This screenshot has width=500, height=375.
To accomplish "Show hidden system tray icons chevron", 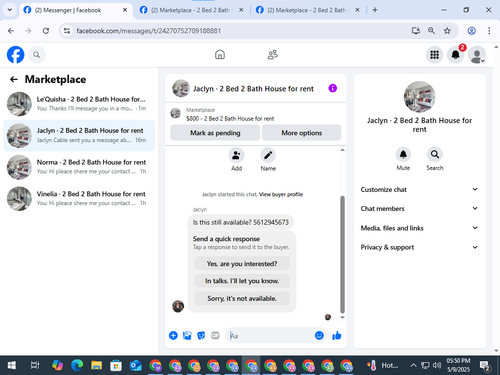I will point(413,365).
